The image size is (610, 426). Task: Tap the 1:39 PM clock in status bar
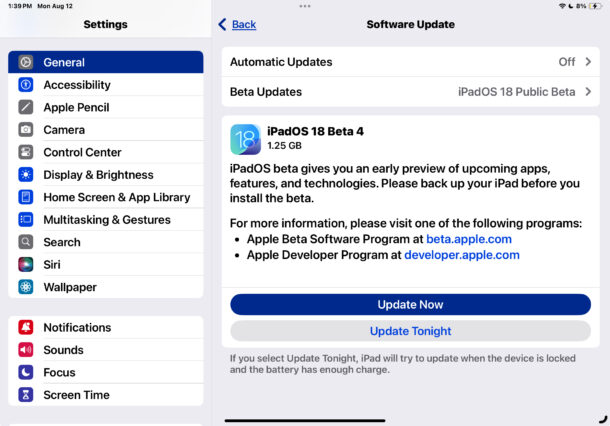(20, 6)
